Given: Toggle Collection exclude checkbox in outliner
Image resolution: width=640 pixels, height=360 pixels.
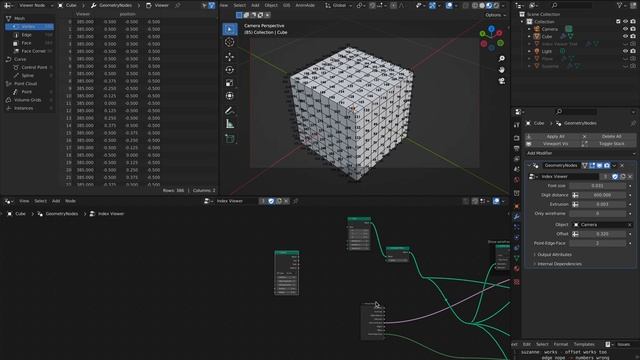Looking at the screenshot, I should coord(618,22).
